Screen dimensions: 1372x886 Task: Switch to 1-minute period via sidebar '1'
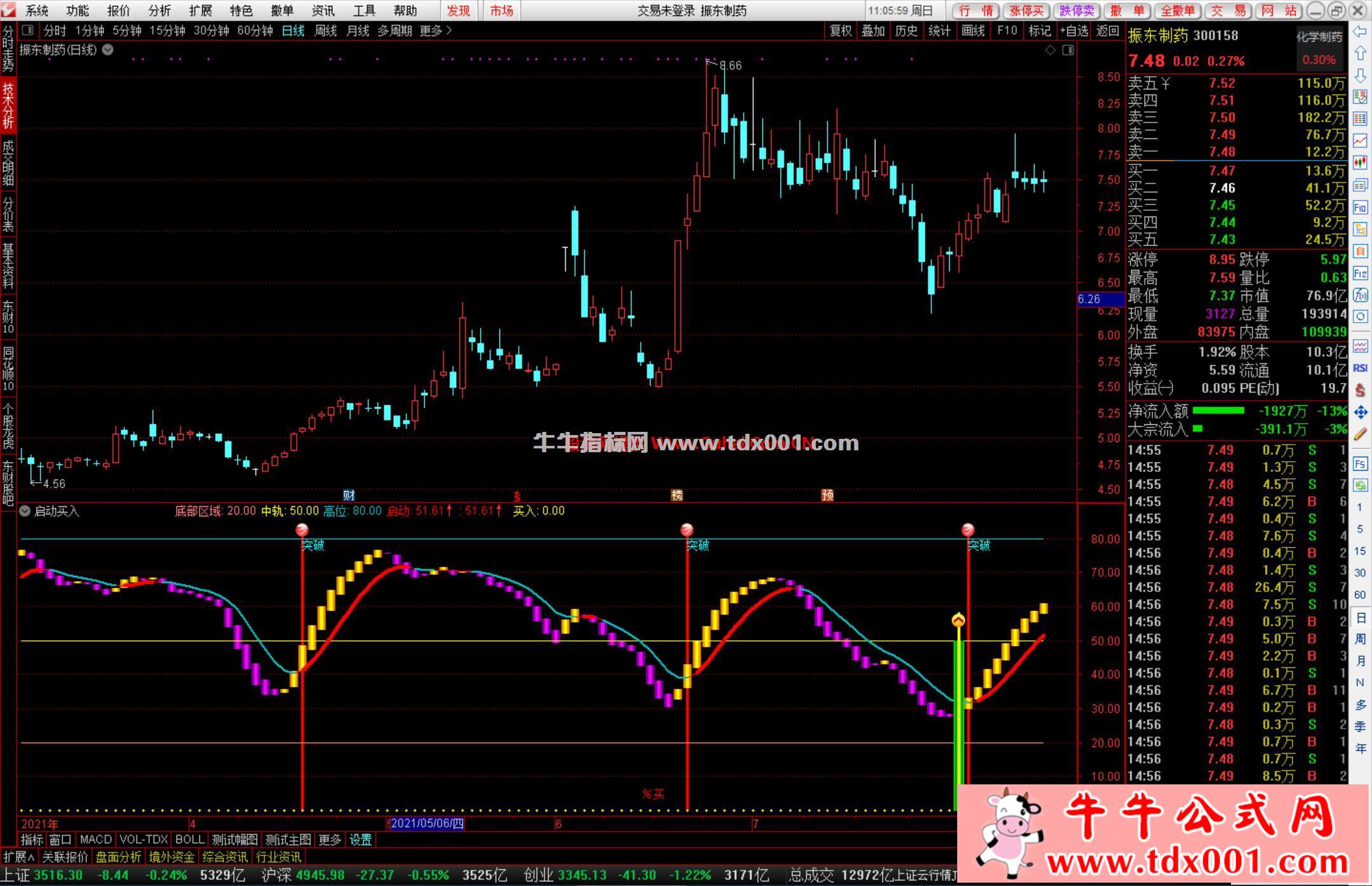click(x=1360, y=507)
